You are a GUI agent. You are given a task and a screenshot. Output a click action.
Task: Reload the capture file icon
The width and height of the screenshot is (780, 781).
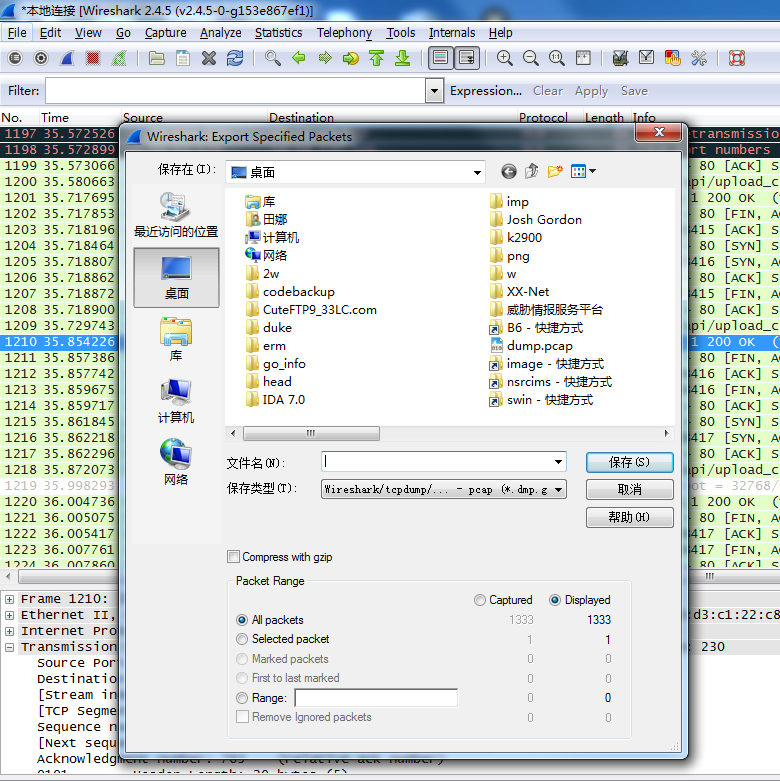235,58
